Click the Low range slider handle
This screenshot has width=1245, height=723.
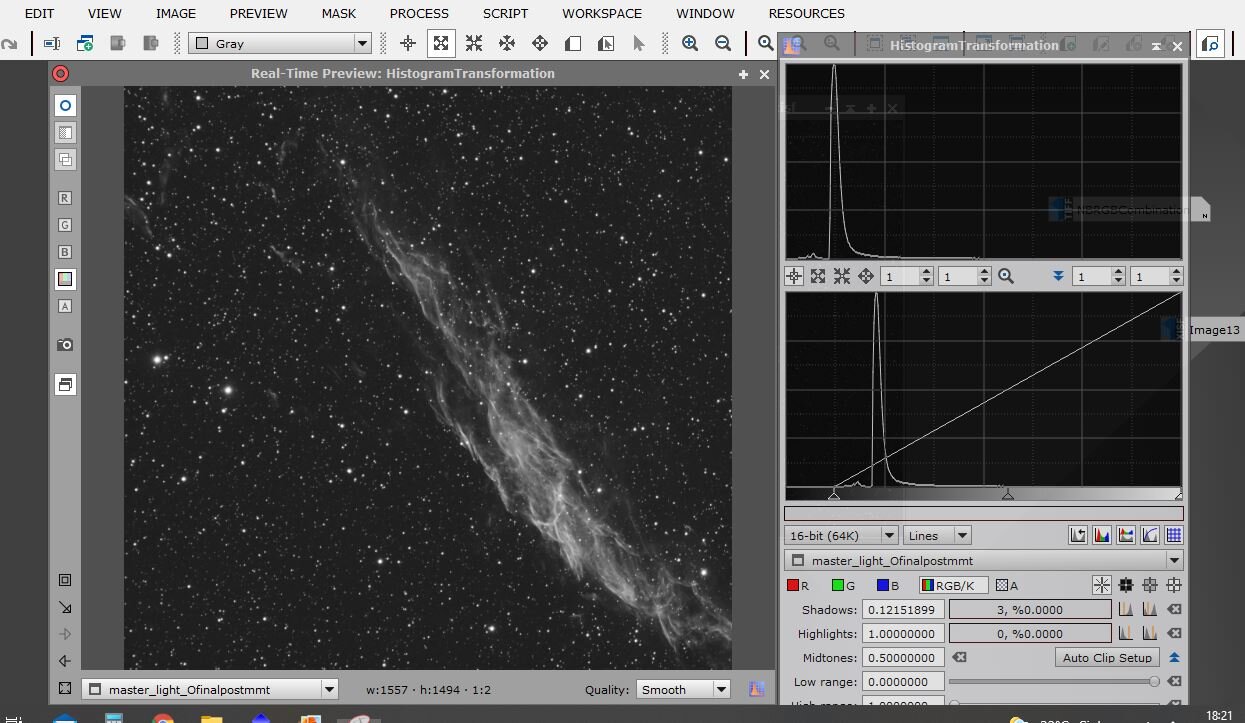pyautogui.click(x=1154, y=681)
